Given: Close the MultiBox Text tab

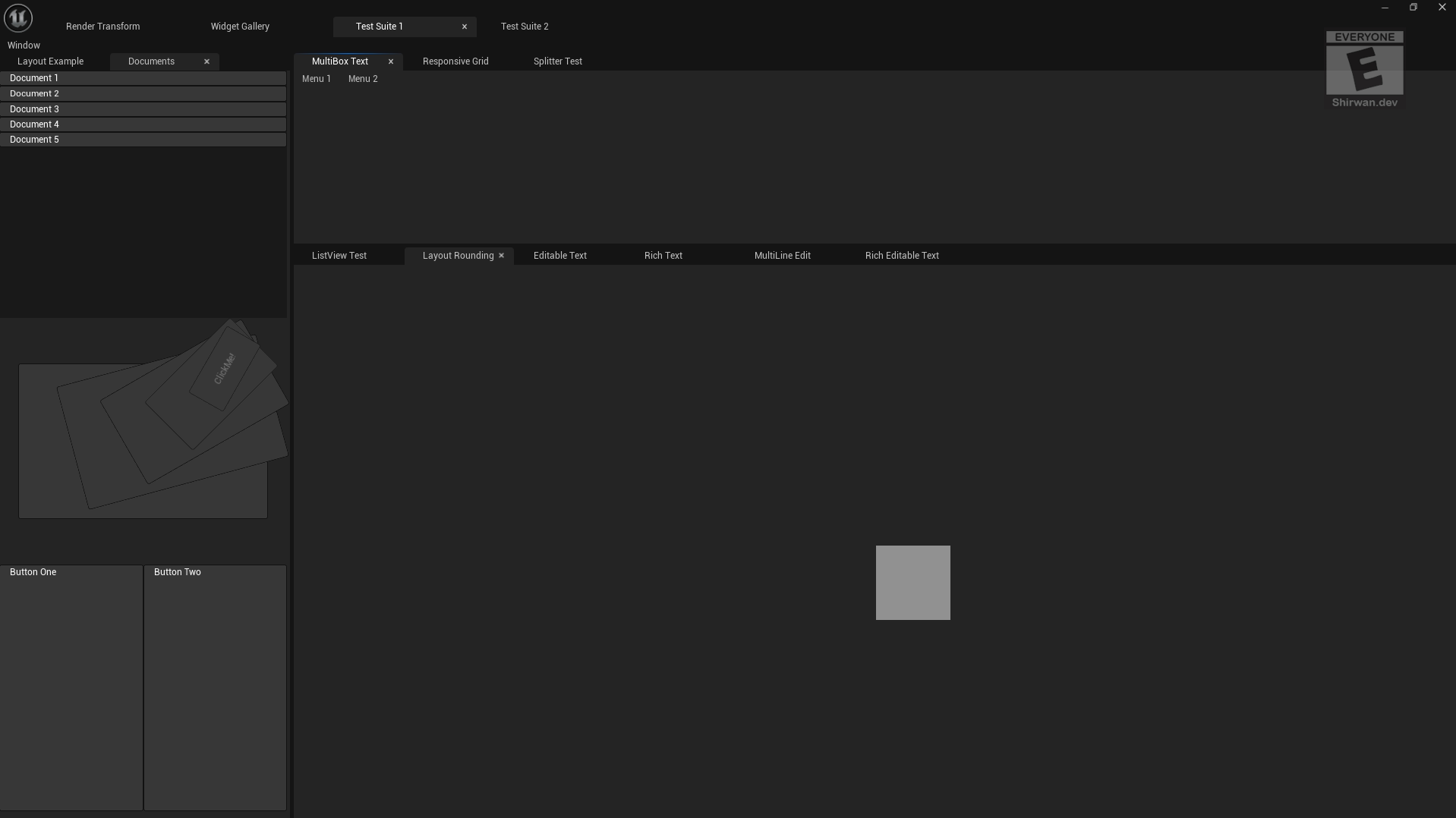Looking at the screenshot, I should click(x=391, y=61).
